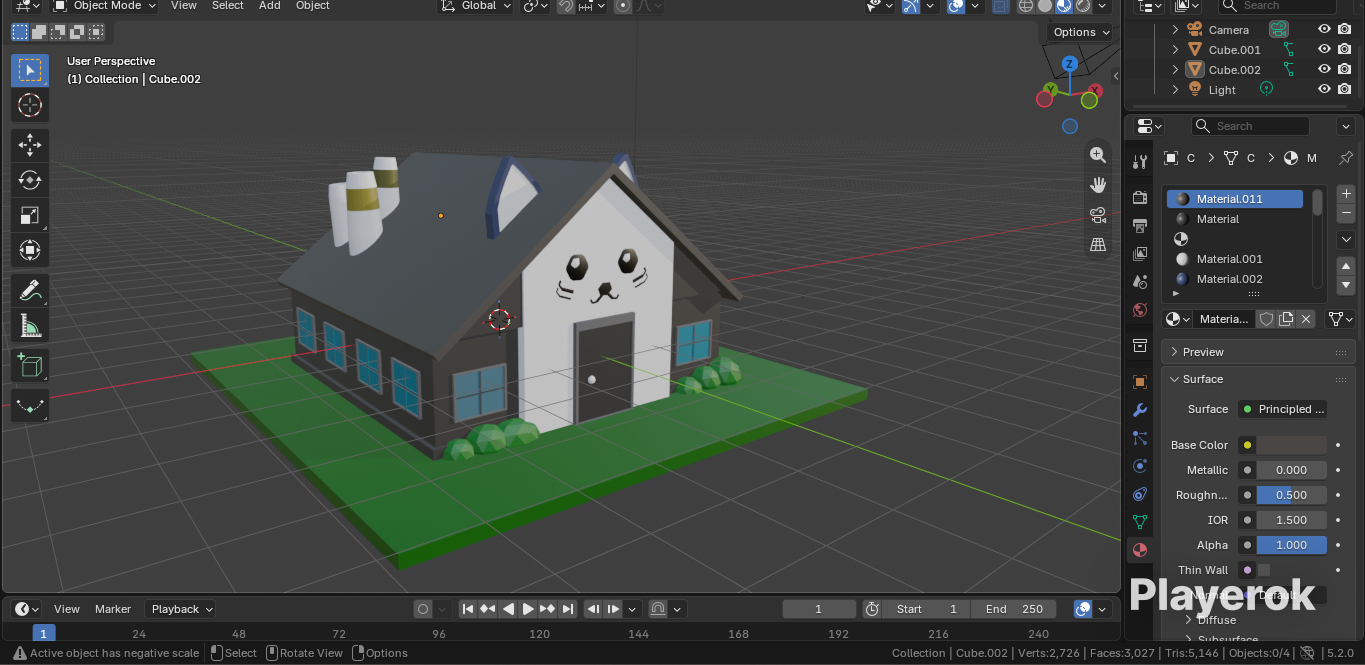The image size is (1365, 665).
Task: Toggle fake user shield for material
Action: point(1266,319)
